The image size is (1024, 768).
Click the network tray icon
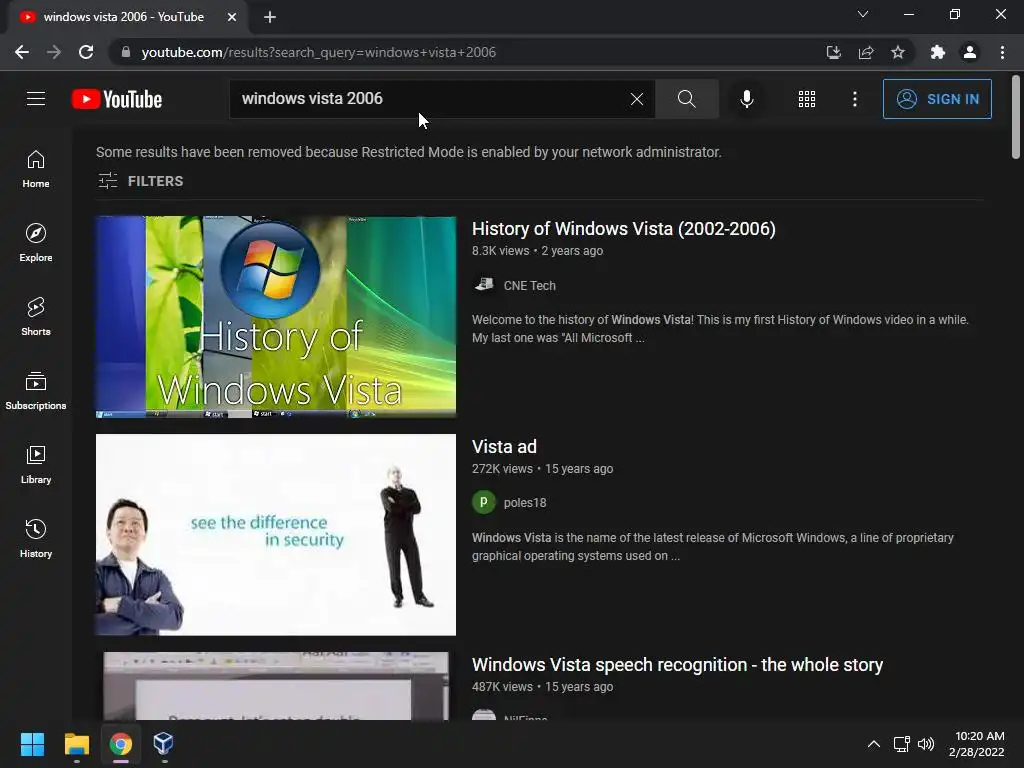tap(902, 744)
